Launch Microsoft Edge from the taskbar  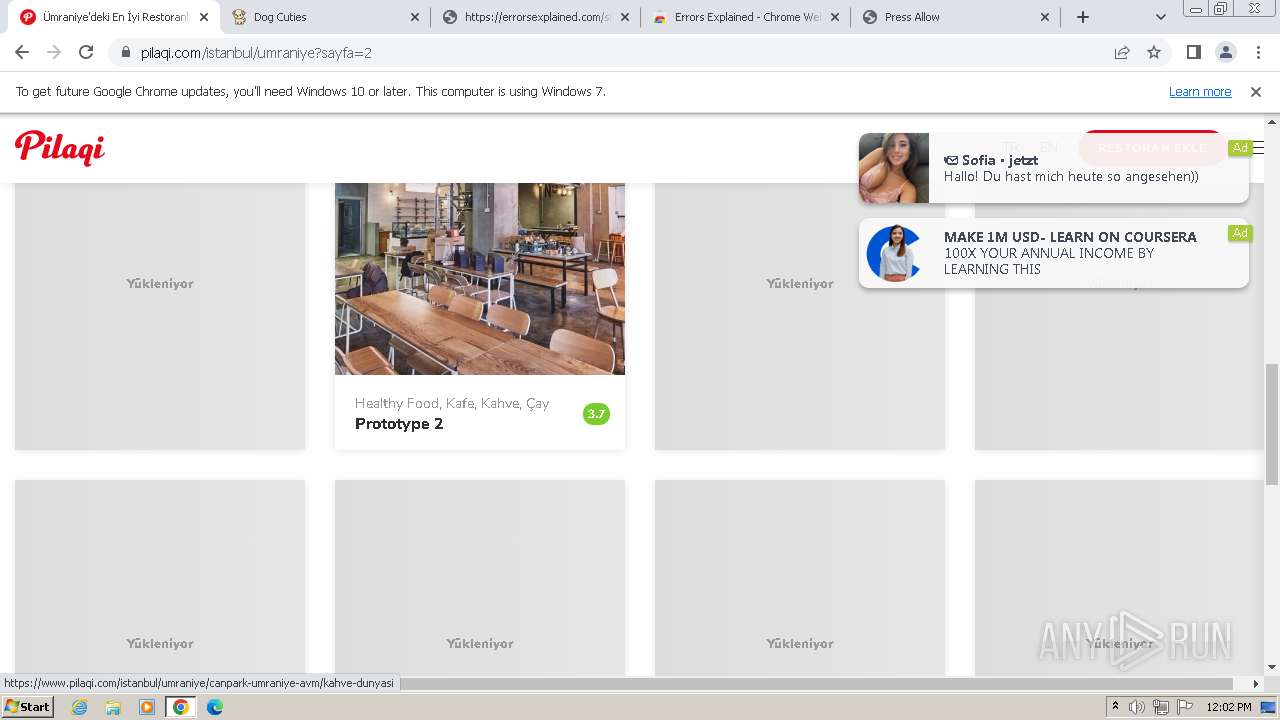coord(215,707)
